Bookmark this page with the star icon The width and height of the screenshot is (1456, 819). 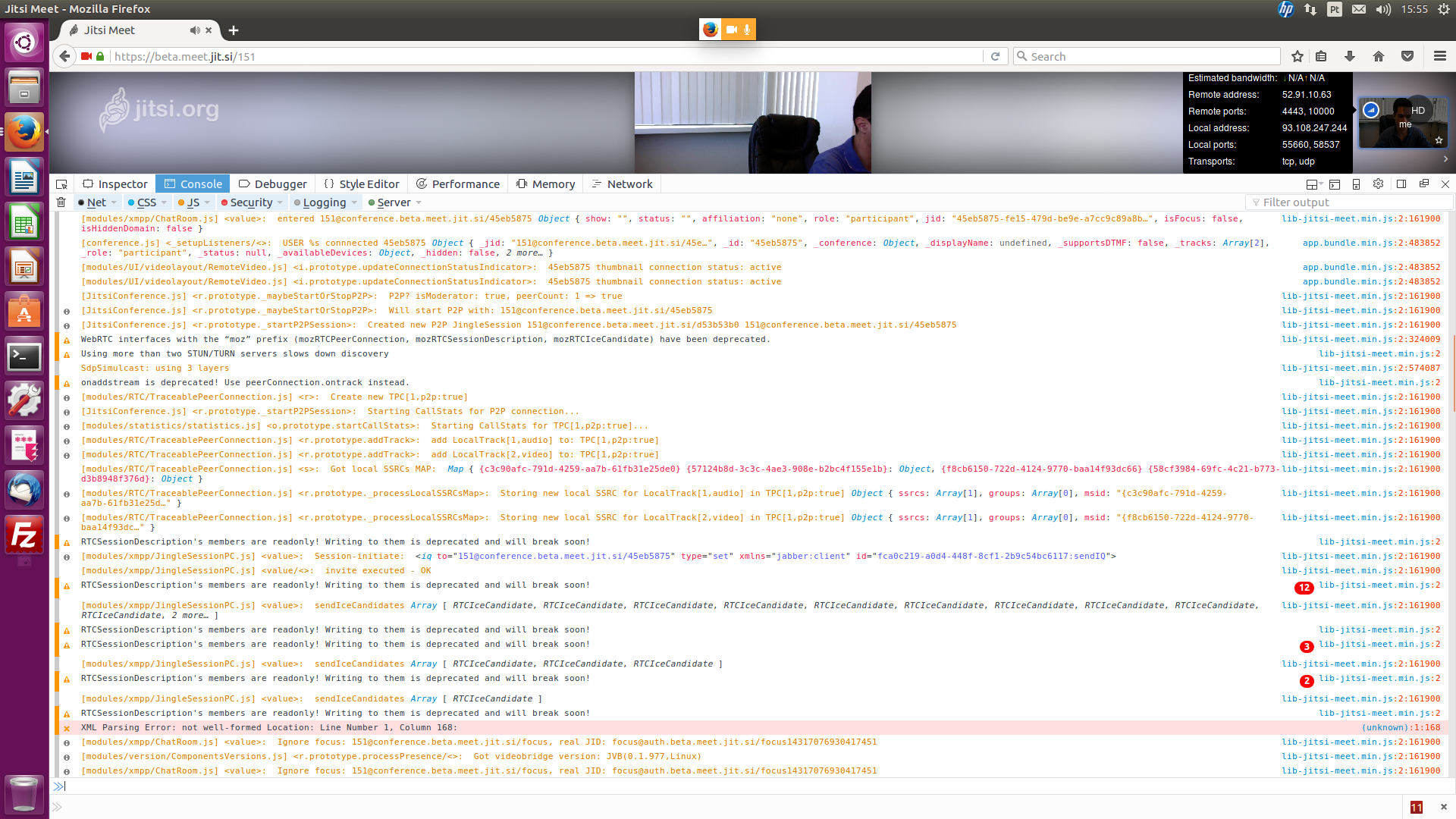pyautogui.click(x=1298, y=56)
